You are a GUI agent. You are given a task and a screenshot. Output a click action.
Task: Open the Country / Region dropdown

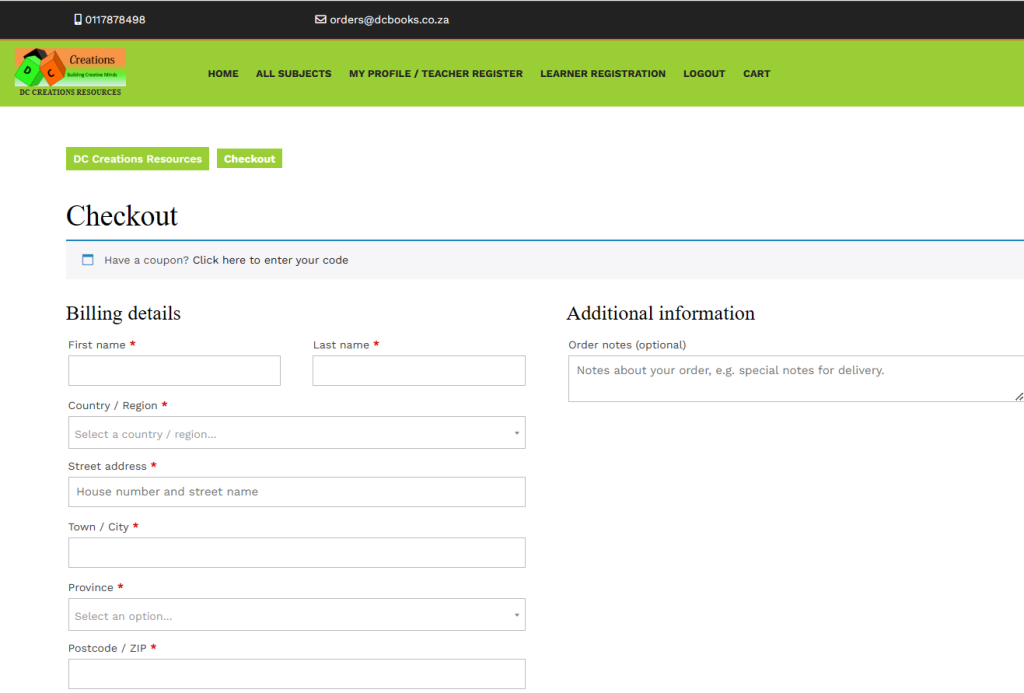296,432
